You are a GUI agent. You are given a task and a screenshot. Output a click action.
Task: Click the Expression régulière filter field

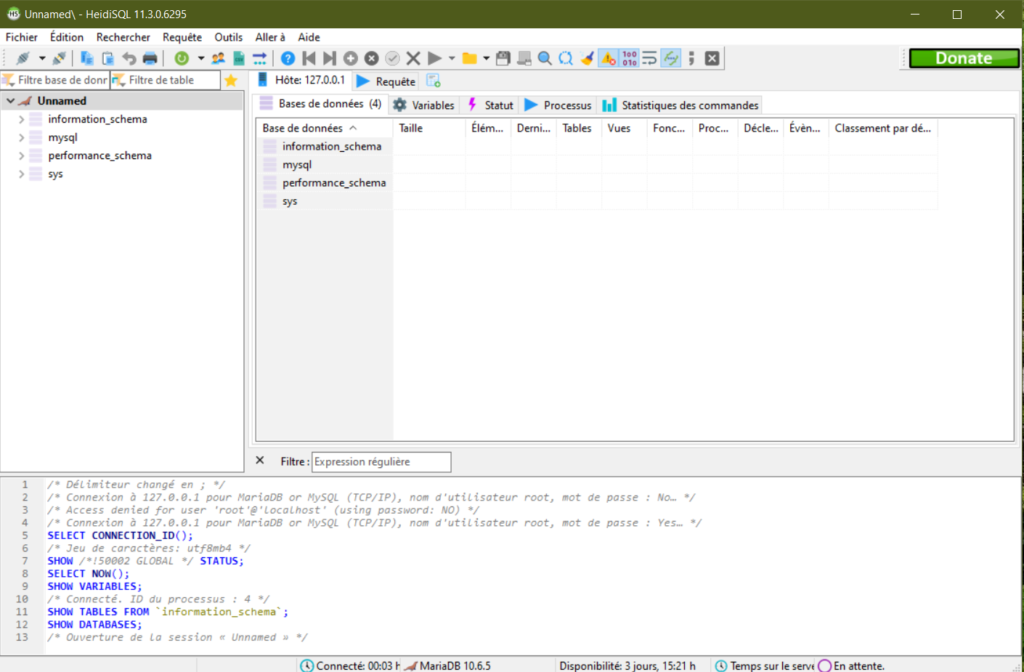point(381,462)
